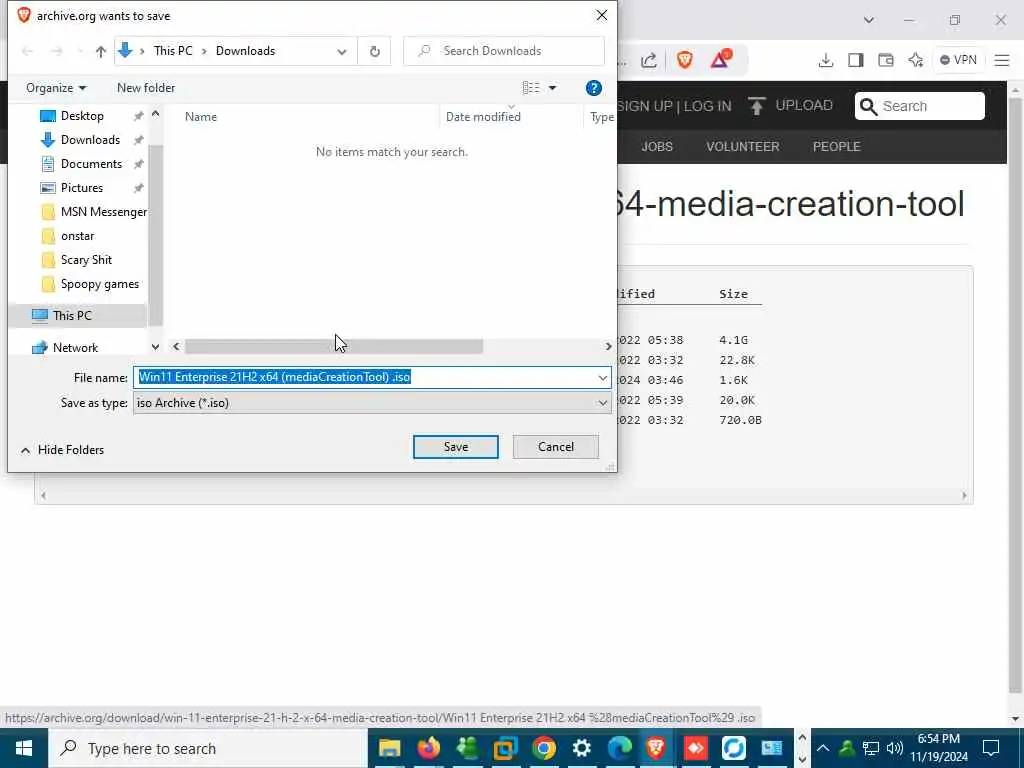Click the Windows Start button
Image resolution: width=1024 pixels, height=768 pixels.
[x=24, y=748]
